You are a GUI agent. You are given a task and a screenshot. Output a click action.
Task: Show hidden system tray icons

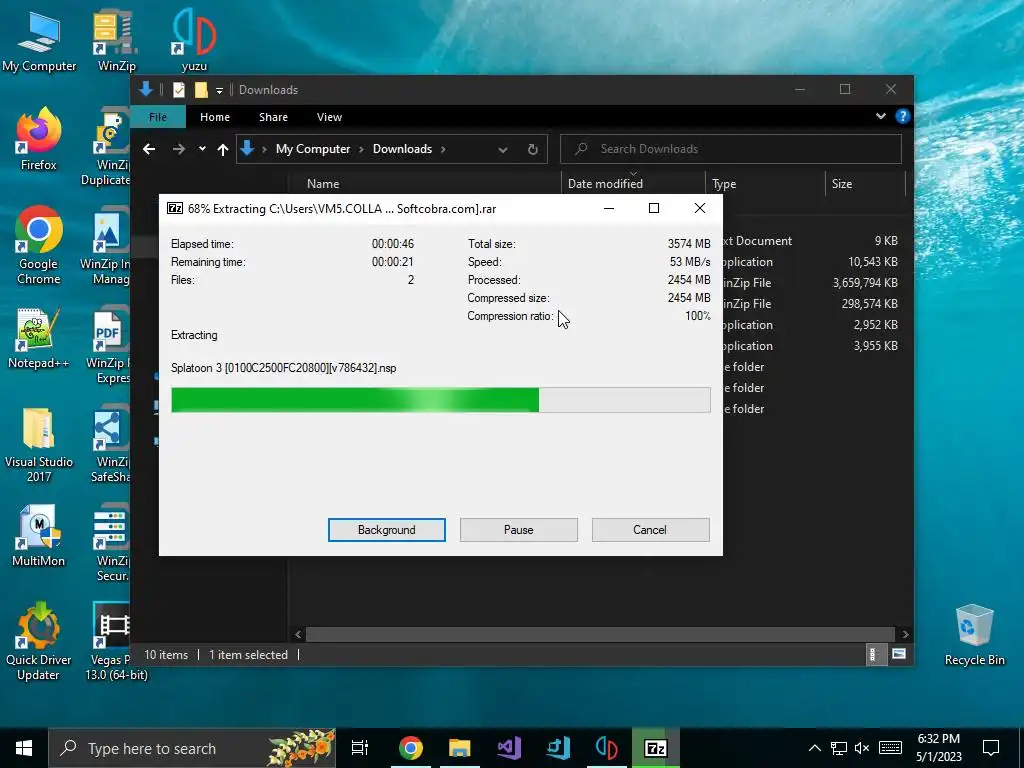pos(814,748)
